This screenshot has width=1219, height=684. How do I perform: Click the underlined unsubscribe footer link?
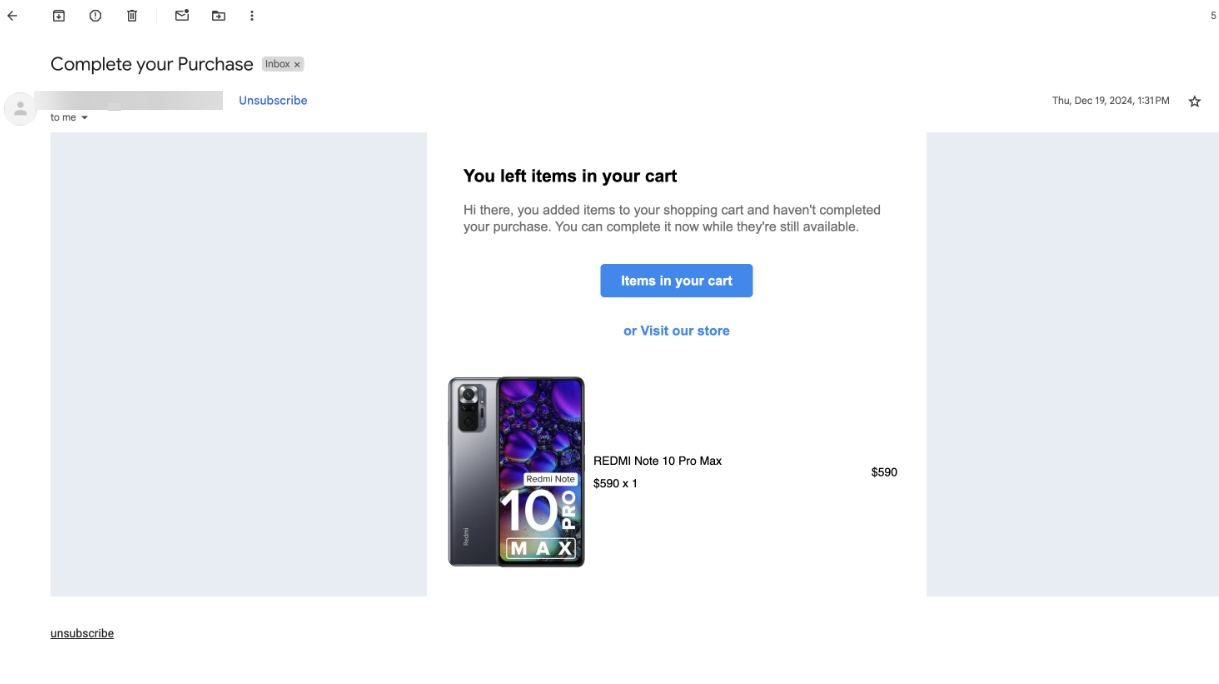point(82,633)
